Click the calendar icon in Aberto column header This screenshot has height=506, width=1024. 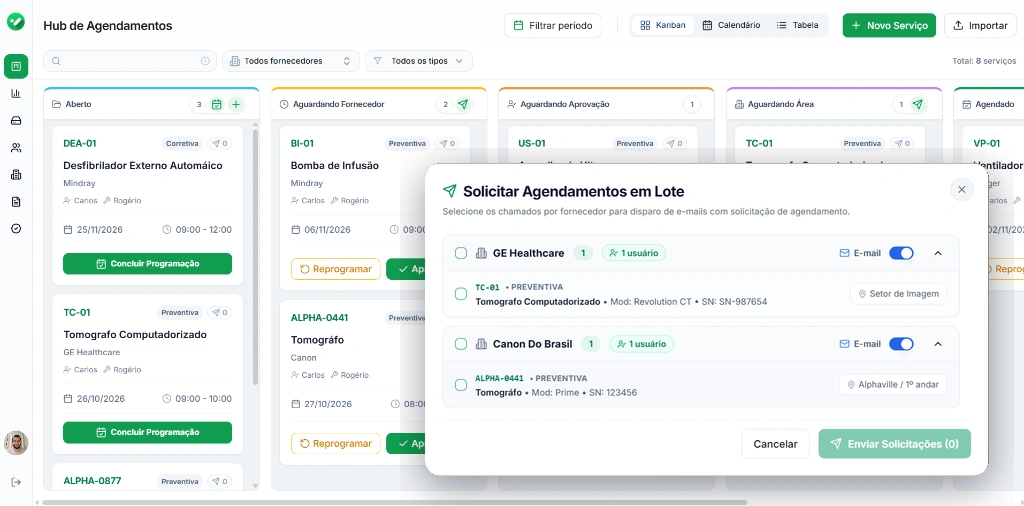(217, 104)
